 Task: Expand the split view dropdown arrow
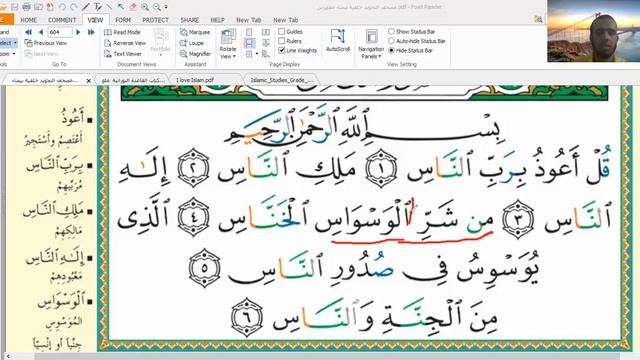[x=257, y=54]
